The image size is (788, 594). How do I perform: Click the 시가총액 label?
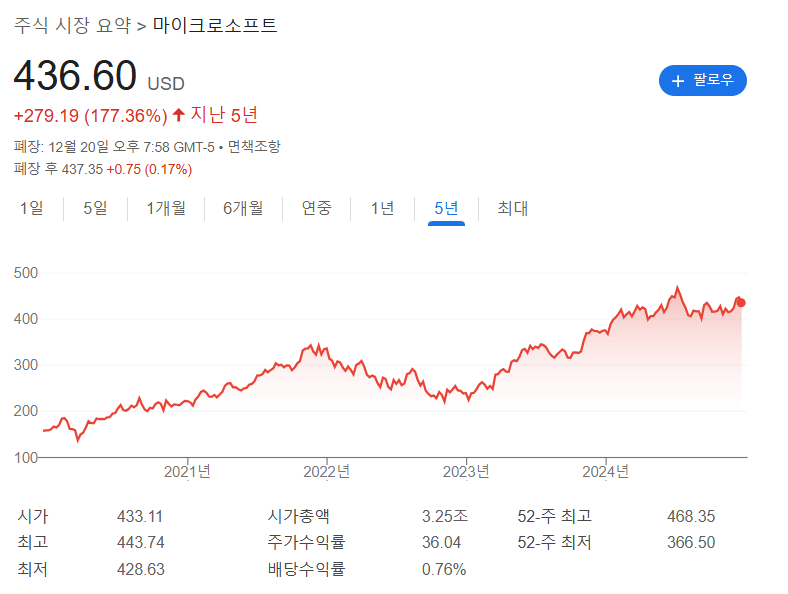click(299, 516)
